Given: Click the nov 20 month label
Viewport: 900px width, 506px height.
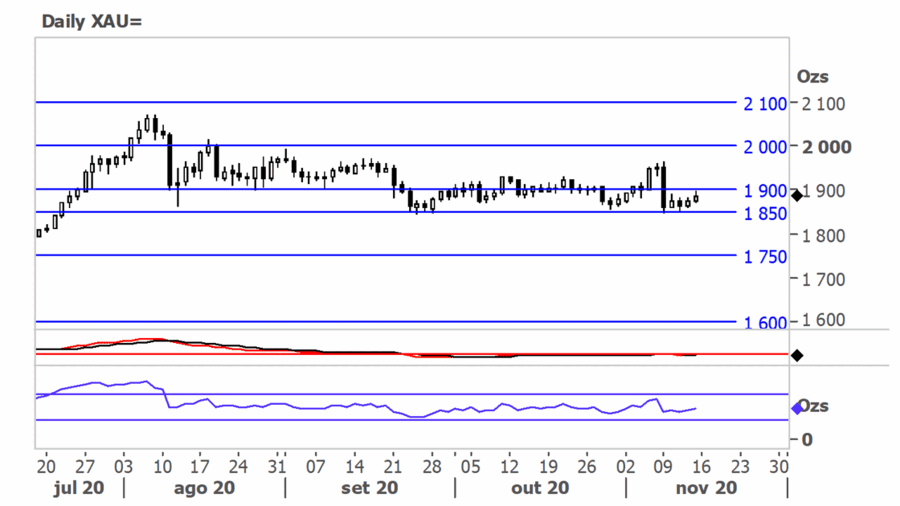Looking at the screenshot, I should (706, 488).
